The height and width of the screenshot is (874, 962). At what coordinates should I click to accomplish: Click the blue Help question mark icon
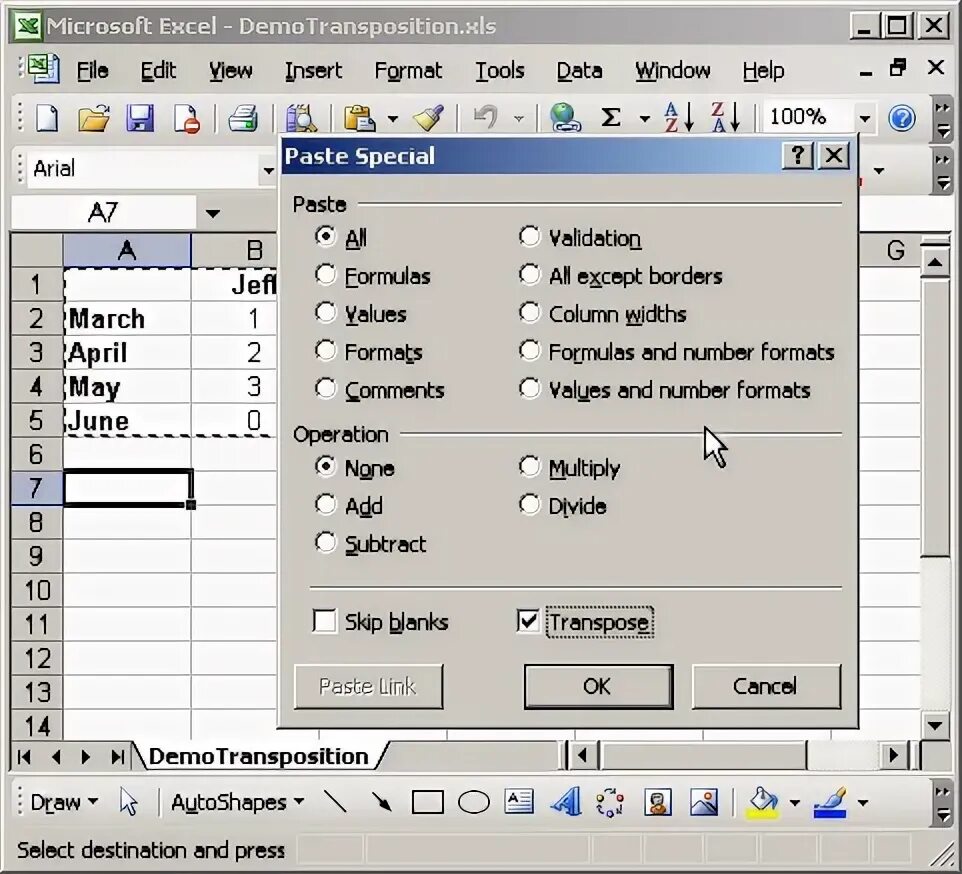click(902, 118)
